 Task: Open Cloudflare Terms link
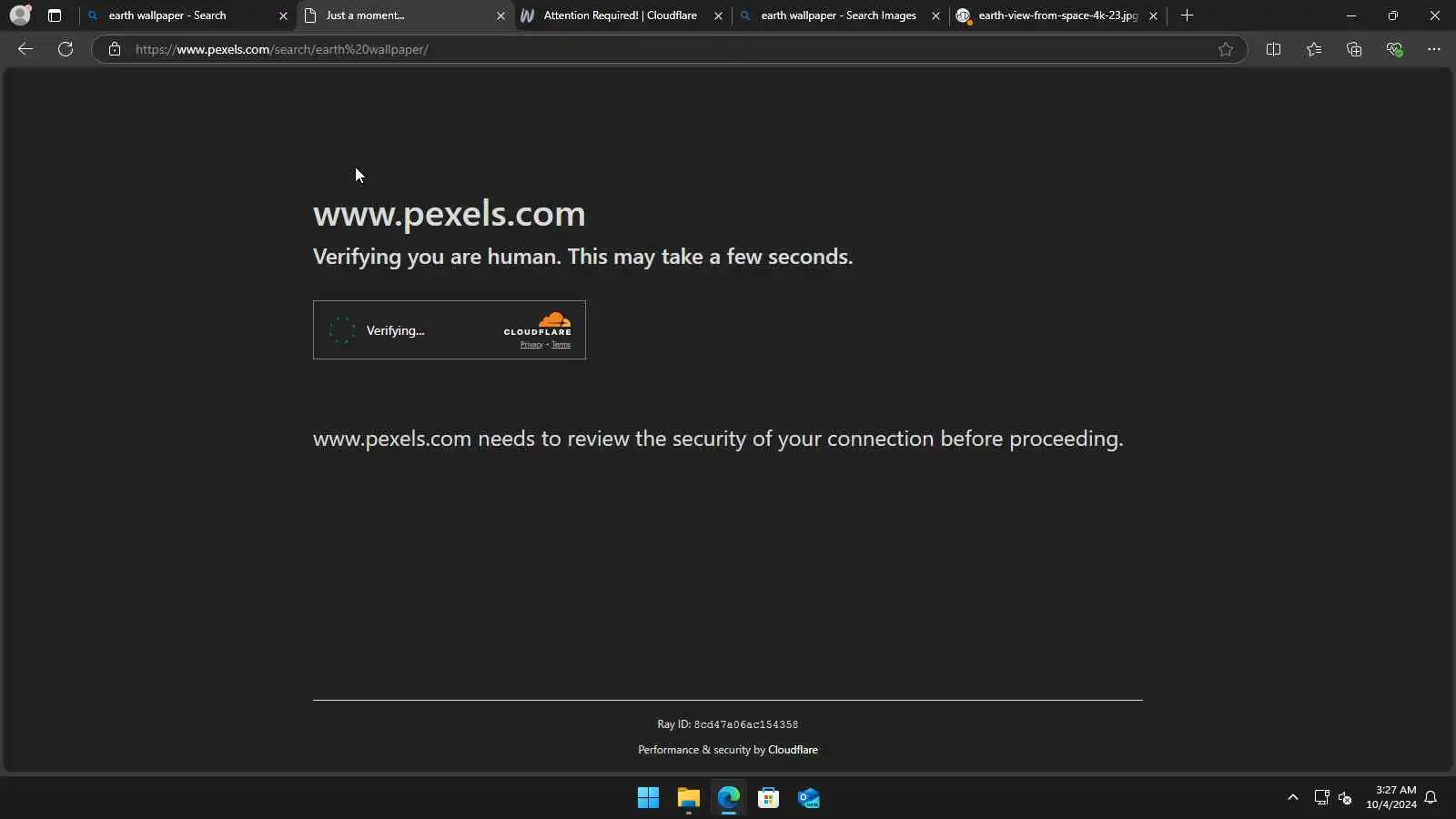point(561,345)
